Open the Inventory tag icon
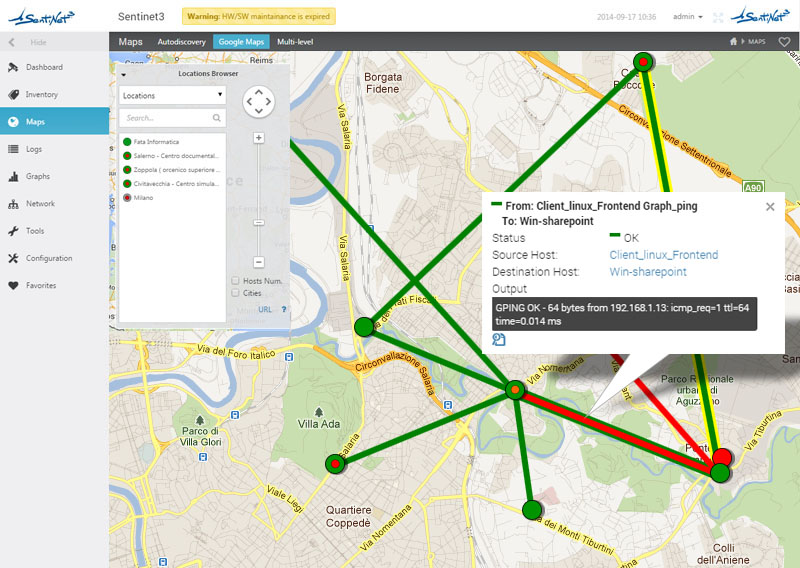The image size is (800, 568). click(13, 94)
